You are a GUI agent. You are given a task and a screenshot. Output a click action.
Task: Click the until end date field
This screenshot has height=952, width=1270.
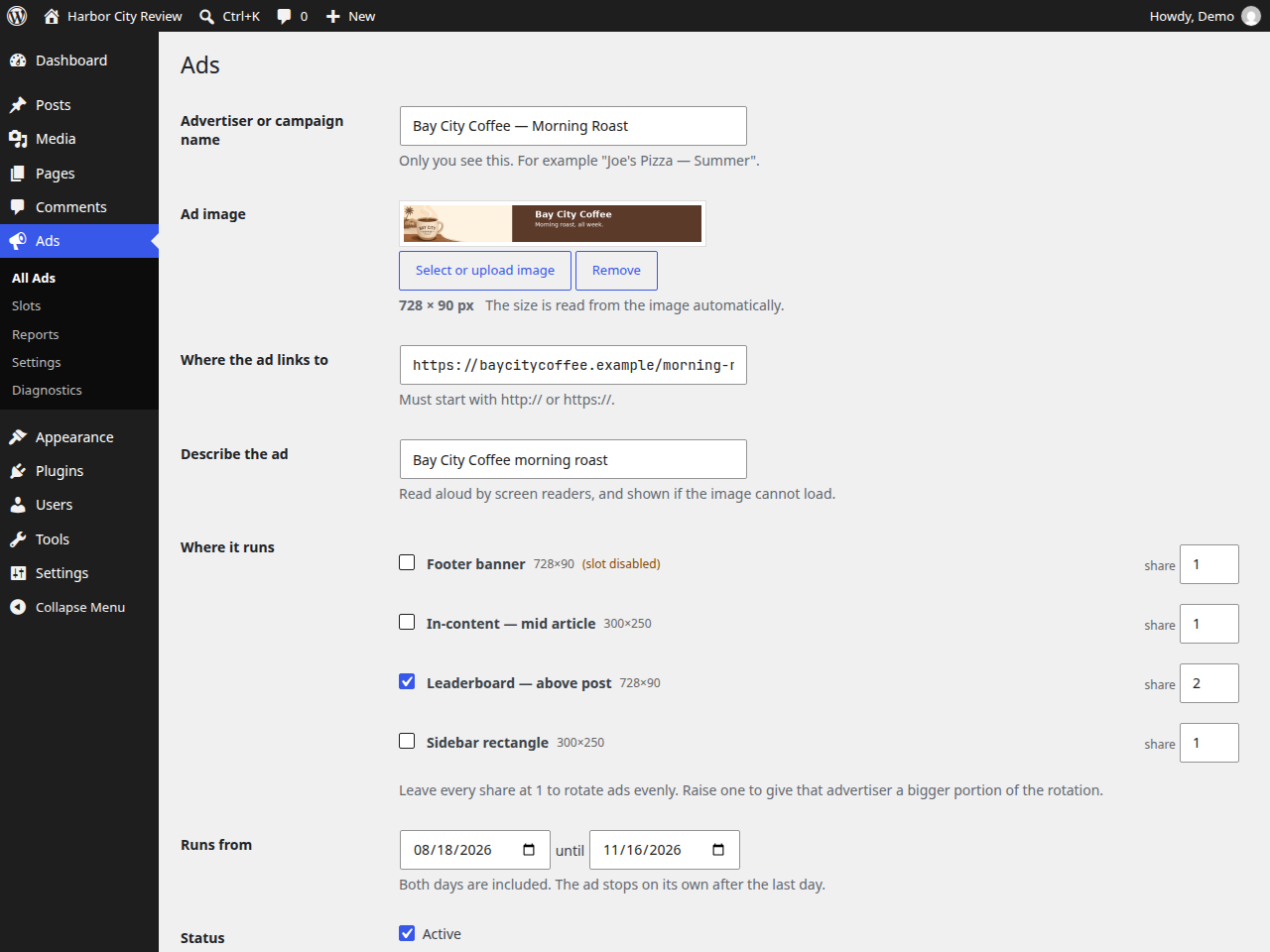click(665, 850)
